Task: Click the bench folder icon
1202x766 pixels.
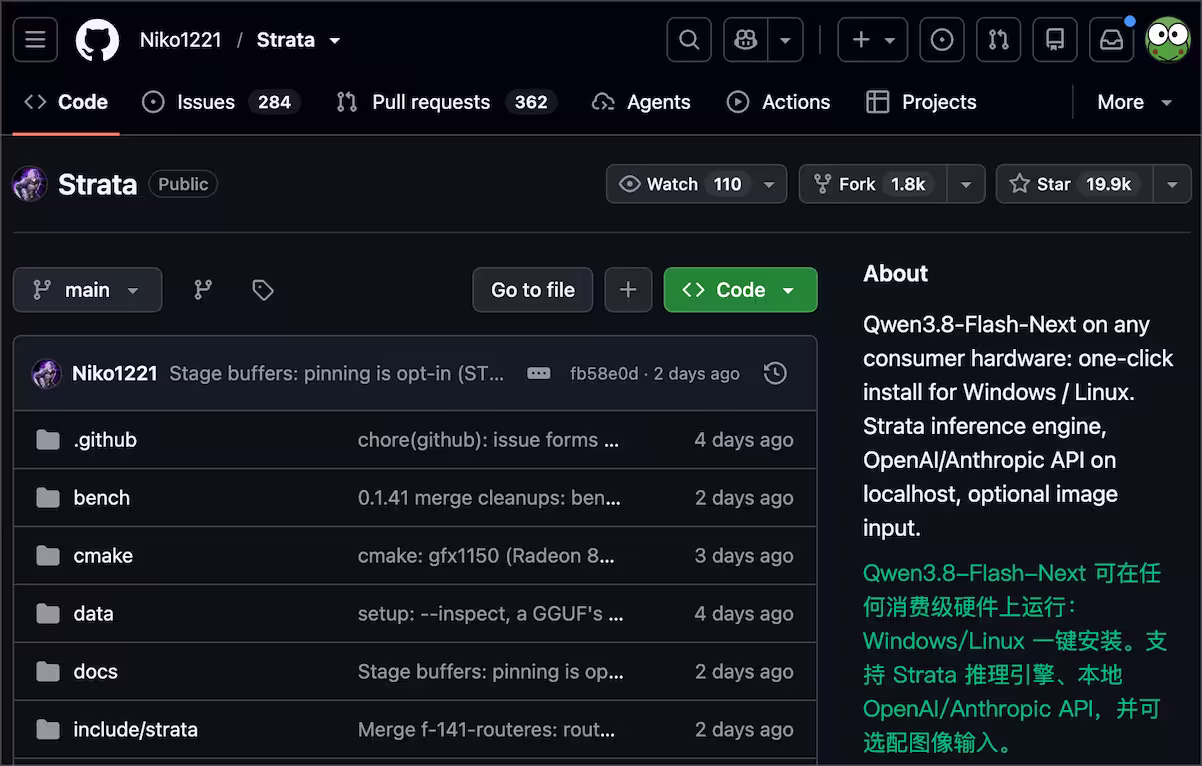Action: coord(48,498)
